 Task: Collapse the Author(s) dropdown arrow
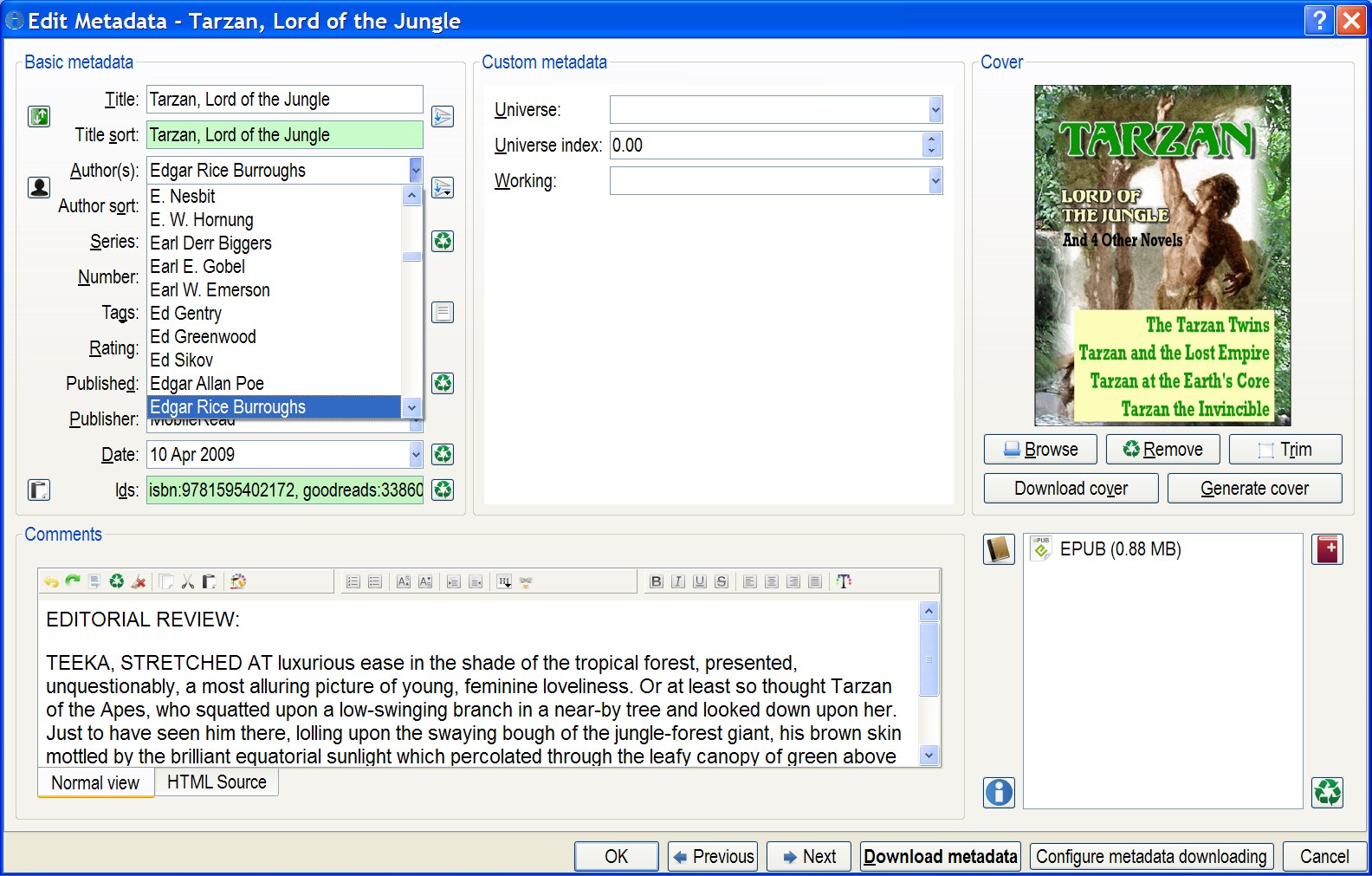[416, 170]
